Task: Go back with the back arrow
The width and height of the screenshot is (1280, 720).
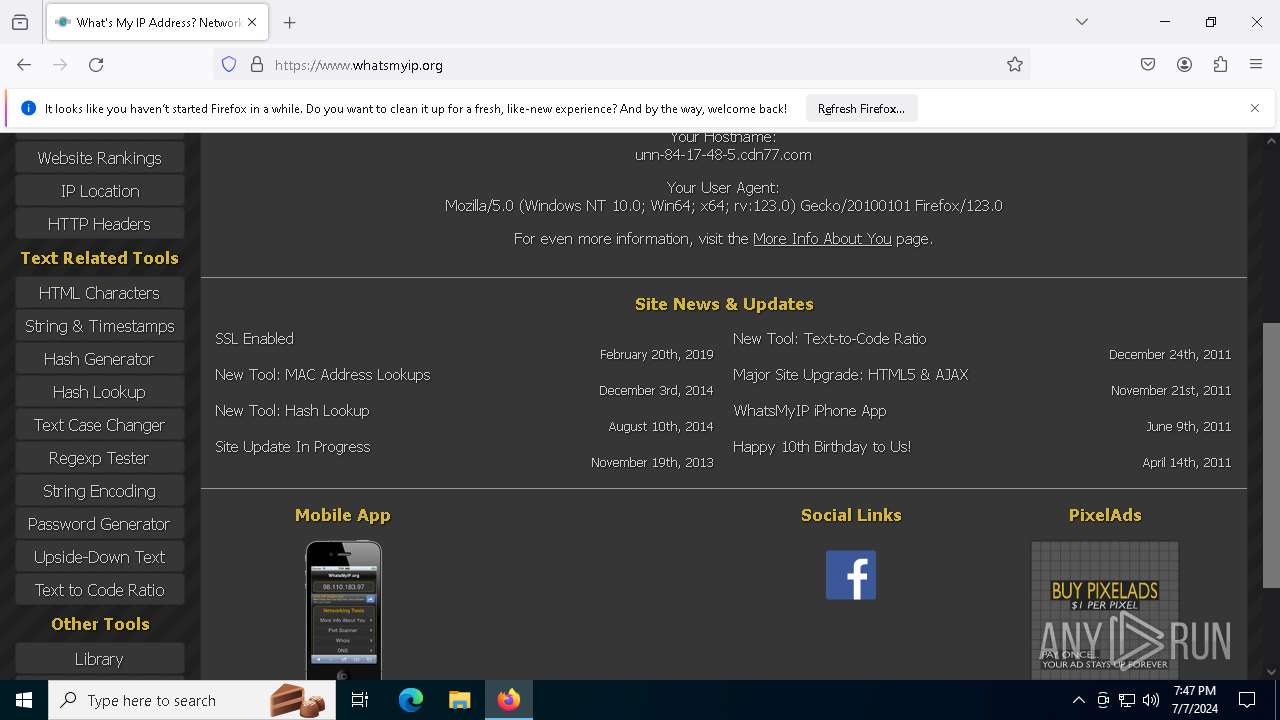Action: point(24,65)
